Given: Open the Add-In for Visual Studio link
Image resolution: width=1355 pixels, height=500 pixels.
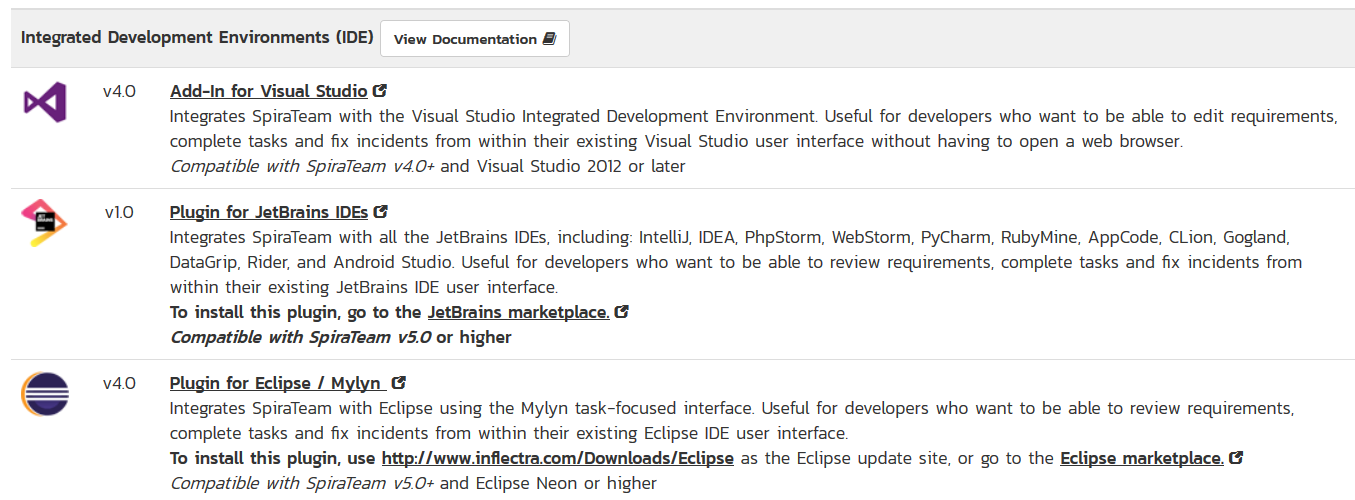Looking at the screenshot, I should (268, 91).
